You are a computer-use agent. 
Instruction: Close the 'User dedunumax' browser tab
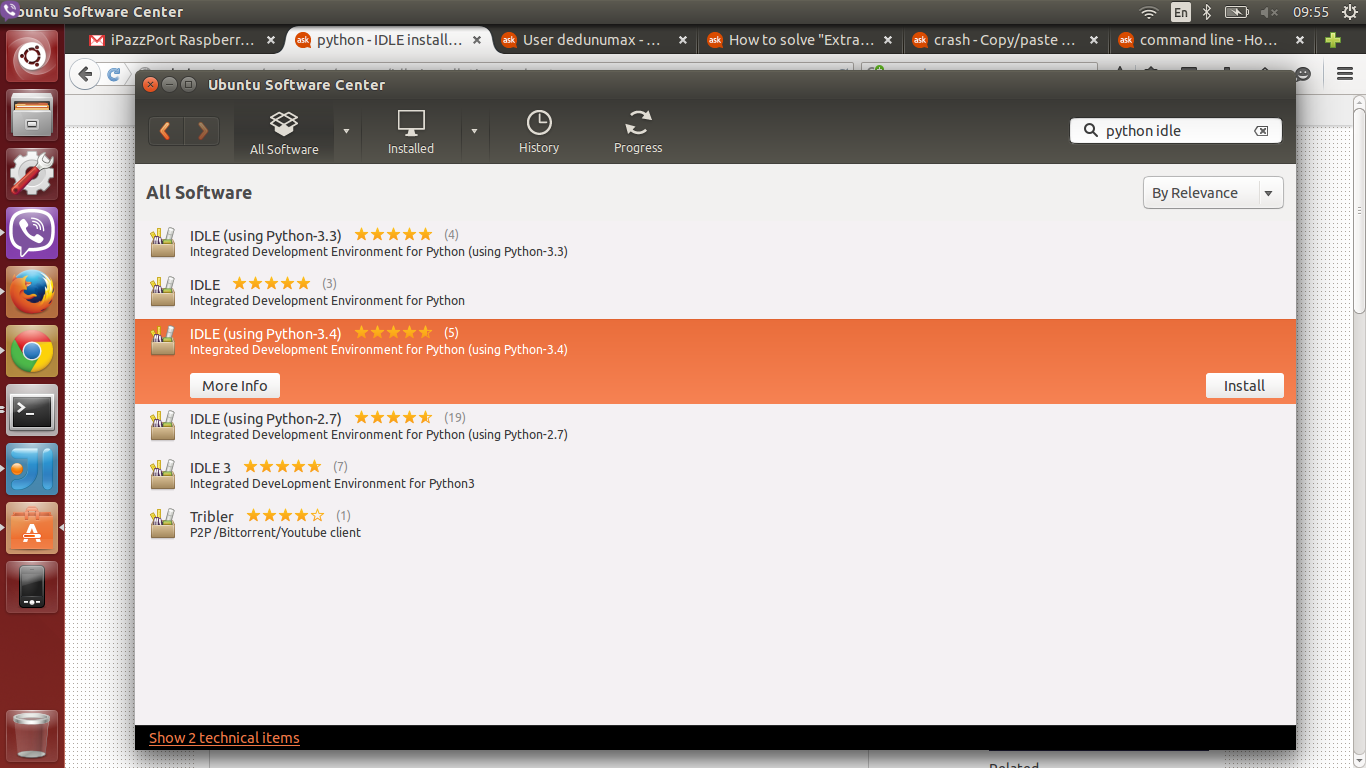683,41
